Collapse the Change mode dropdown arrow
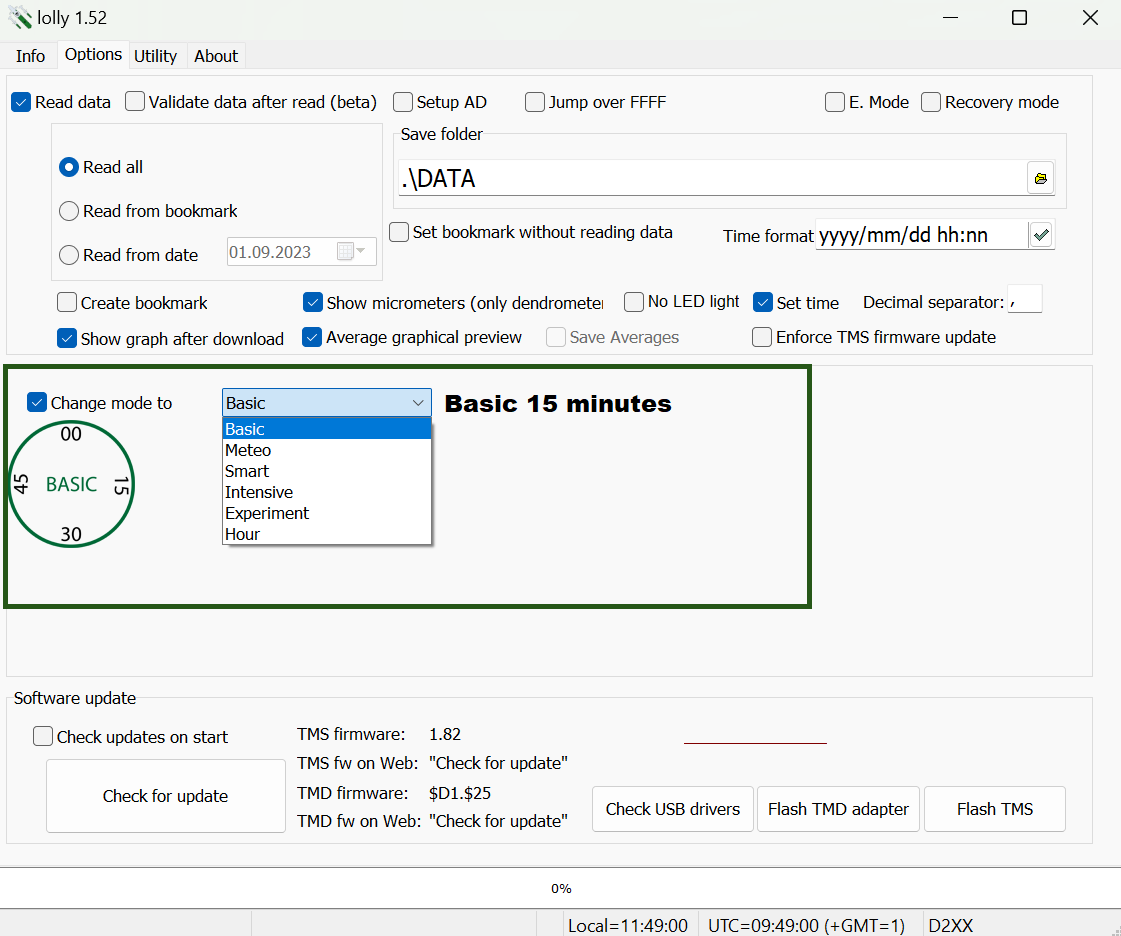The image size is (1121, 936). pyautogui.click(x=418, y=403)
